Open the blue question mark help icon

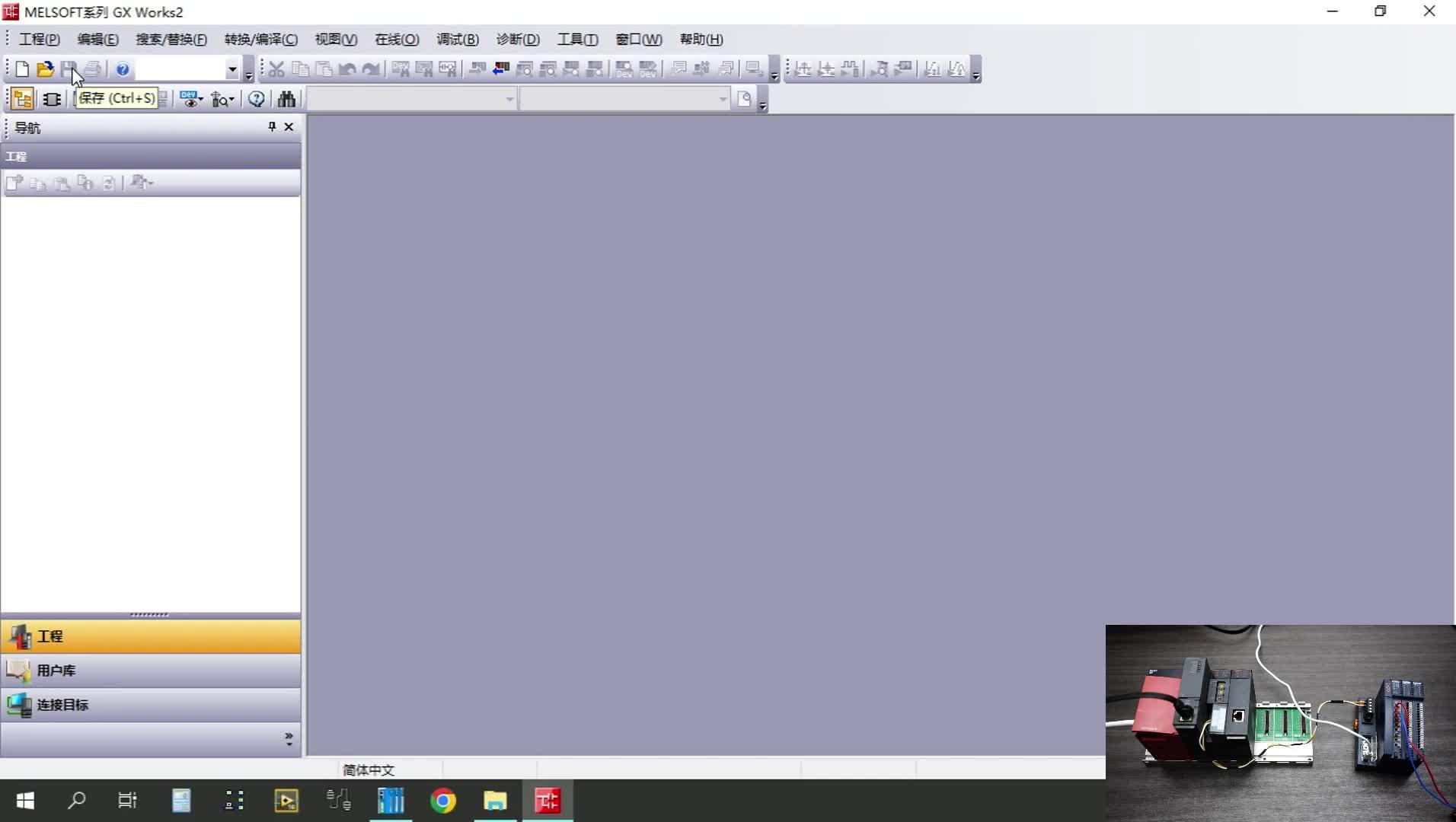tap(123, 69)
